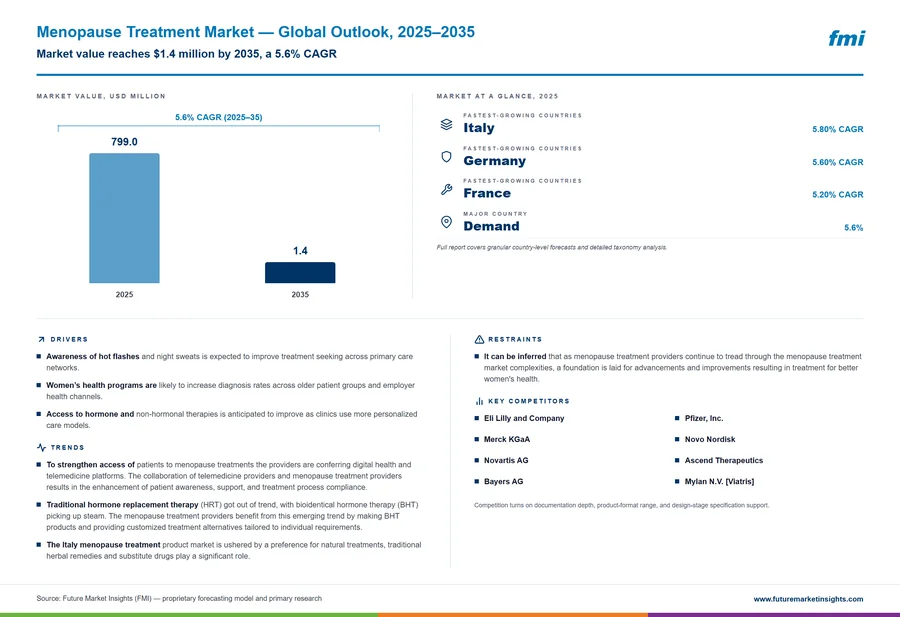Click the Awareness of hot flashes bullet
The image size is (900, 617).
(x=230, y=362)
